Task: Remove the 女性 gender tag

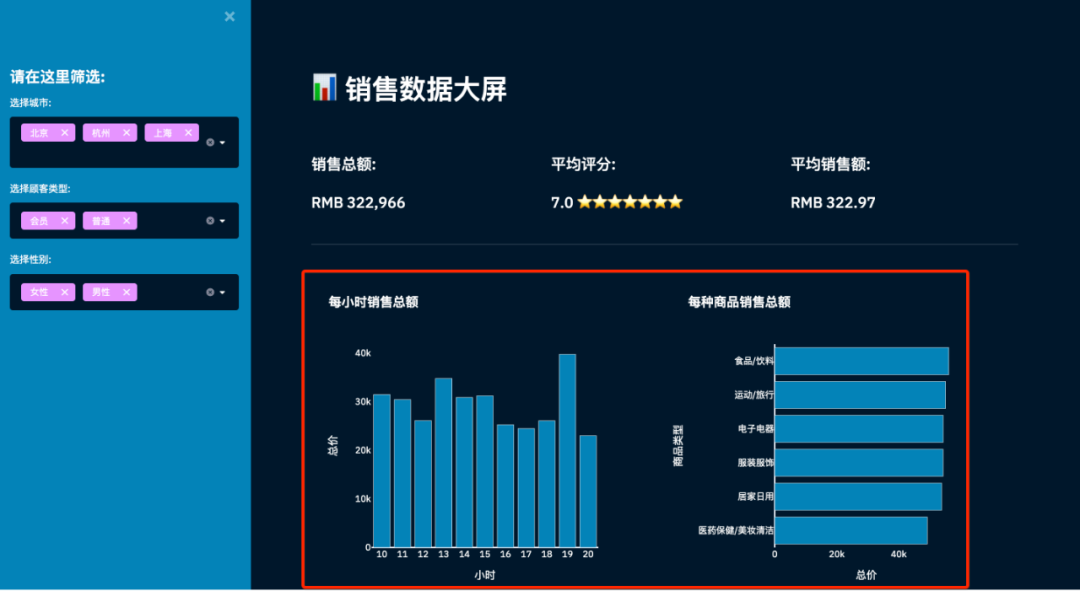Action: point(64,292)
